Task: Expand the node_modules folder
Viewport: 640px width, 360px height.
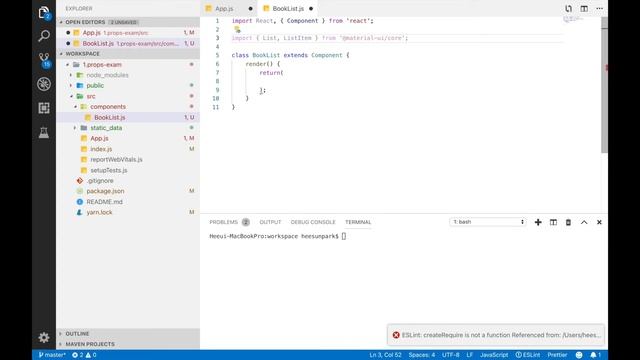Action: click(128, 75)
